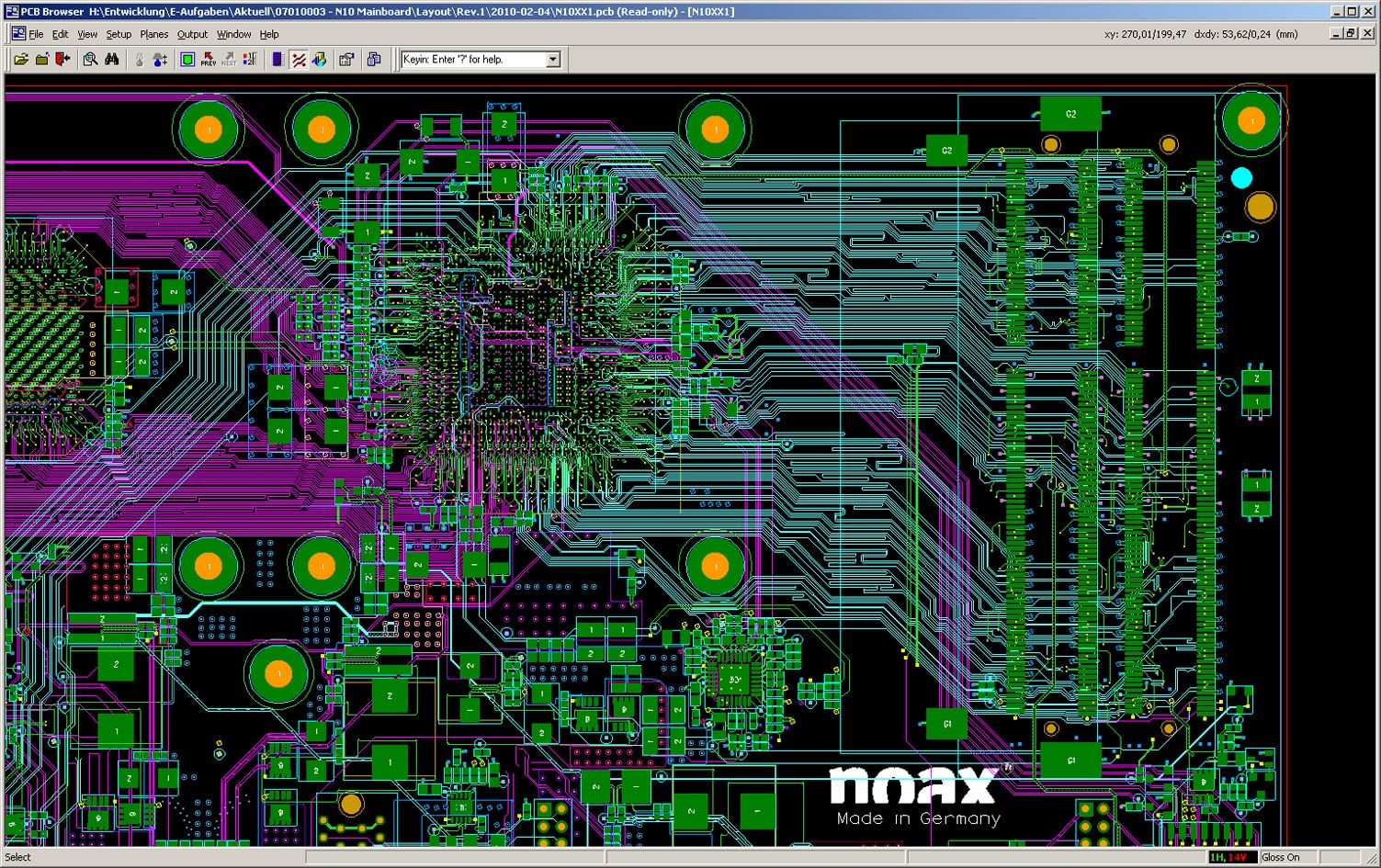Click the PCB Browser title bar icon
Image resolution: width=1381 pixels, height=868 pixels.
[12, 11]
